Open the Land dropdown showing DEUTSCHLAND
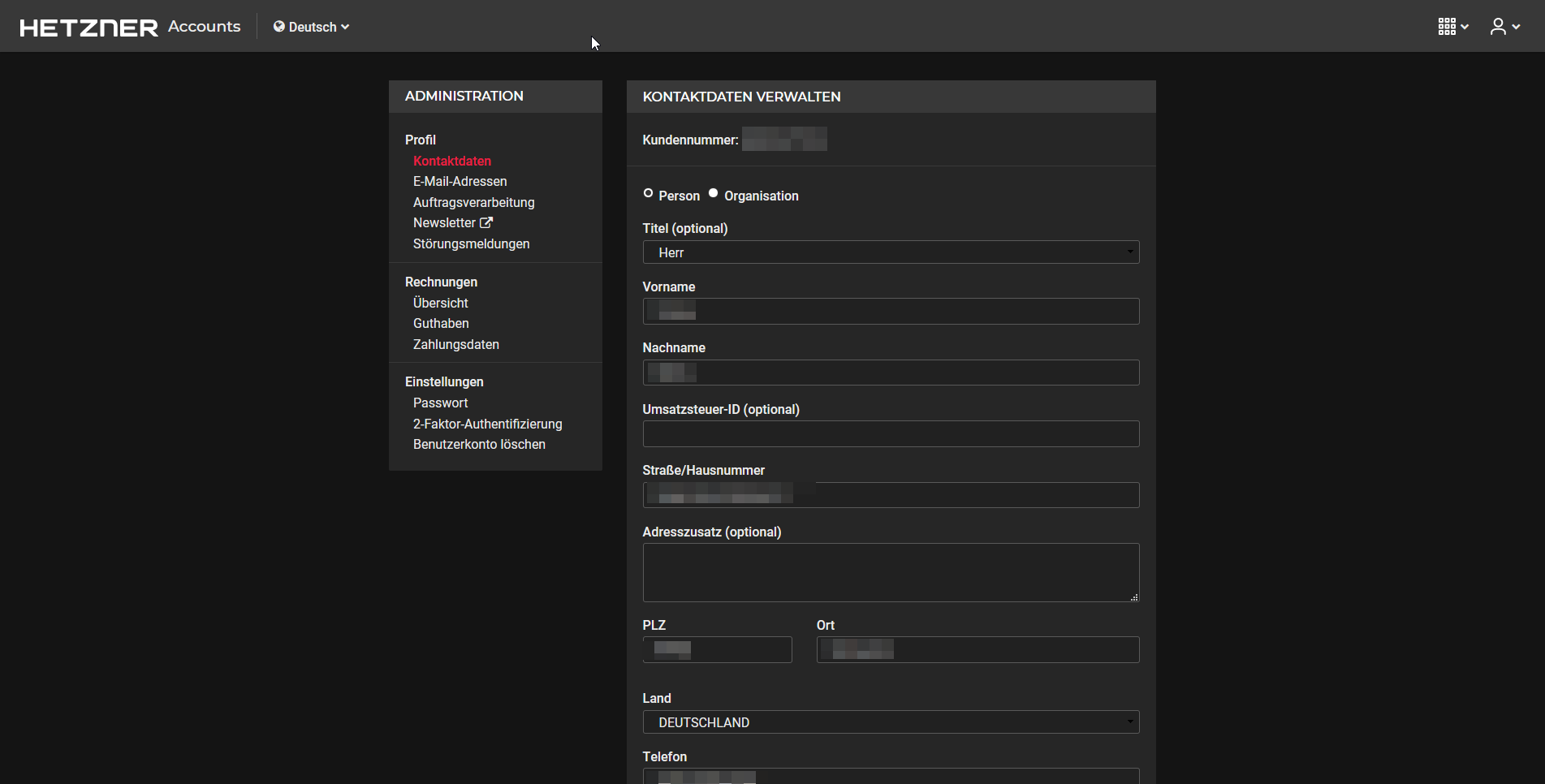The width and height of the screenshot is (1545, 784). point(891,722)
